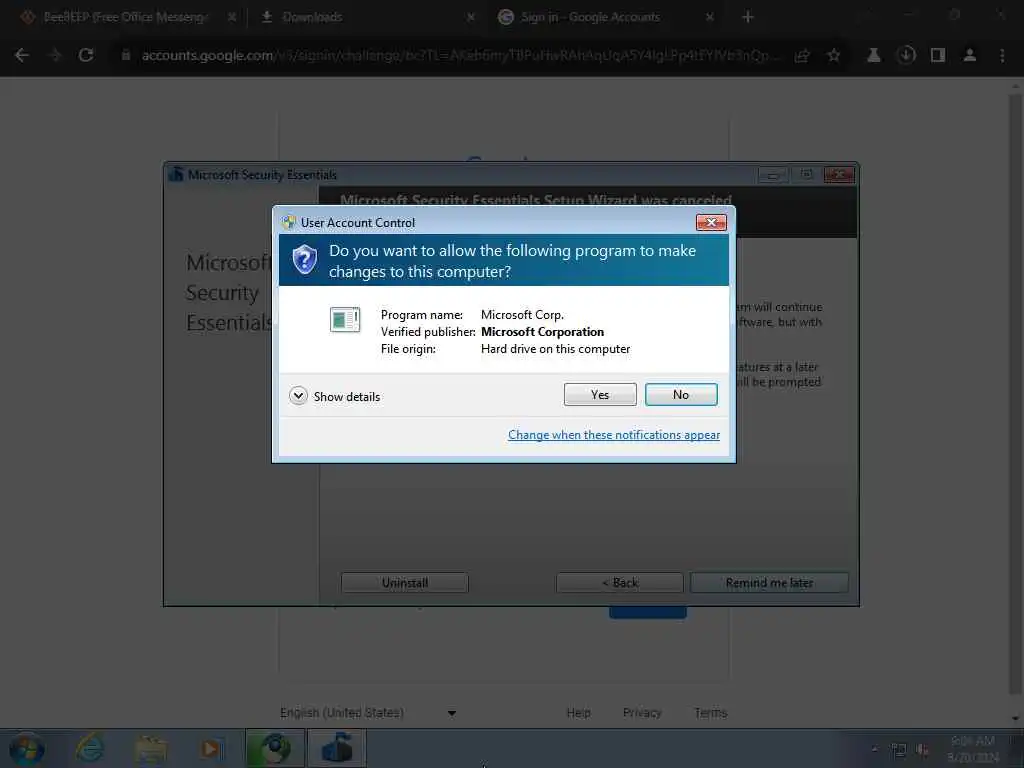This screenshot has height=768, width=1024.
Task: Open the Chrome three-dot menu
Action: click(1002, 56)
